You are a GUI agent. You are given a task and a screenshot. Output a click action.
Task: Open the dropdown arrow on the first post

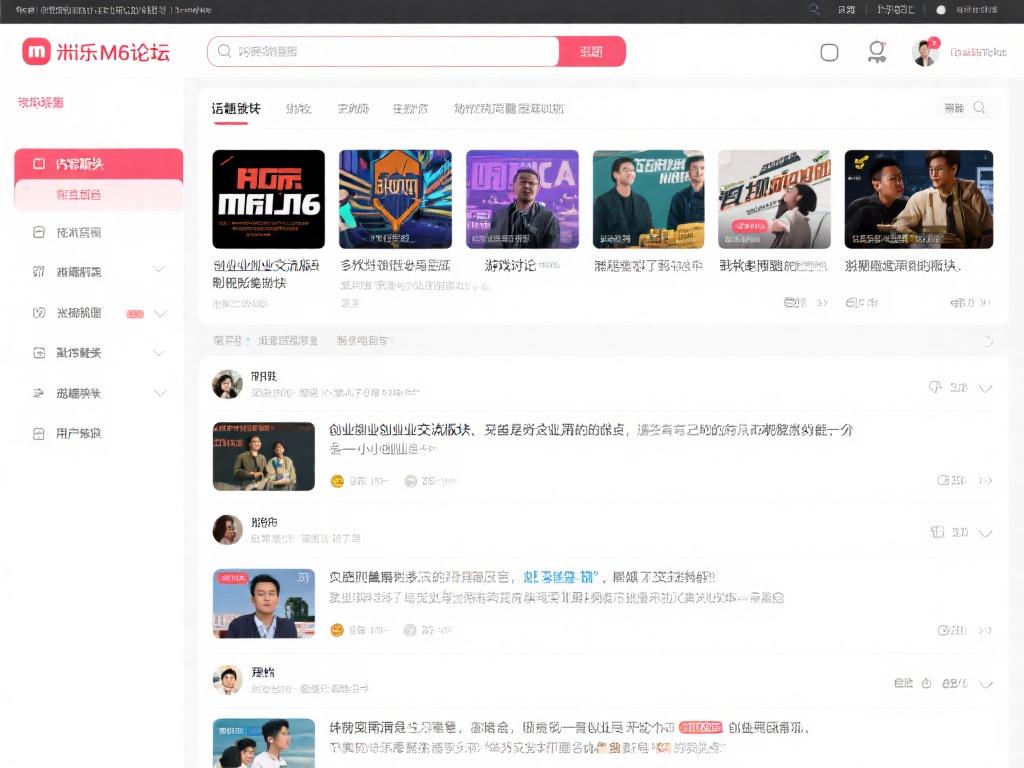coord(986,388)
